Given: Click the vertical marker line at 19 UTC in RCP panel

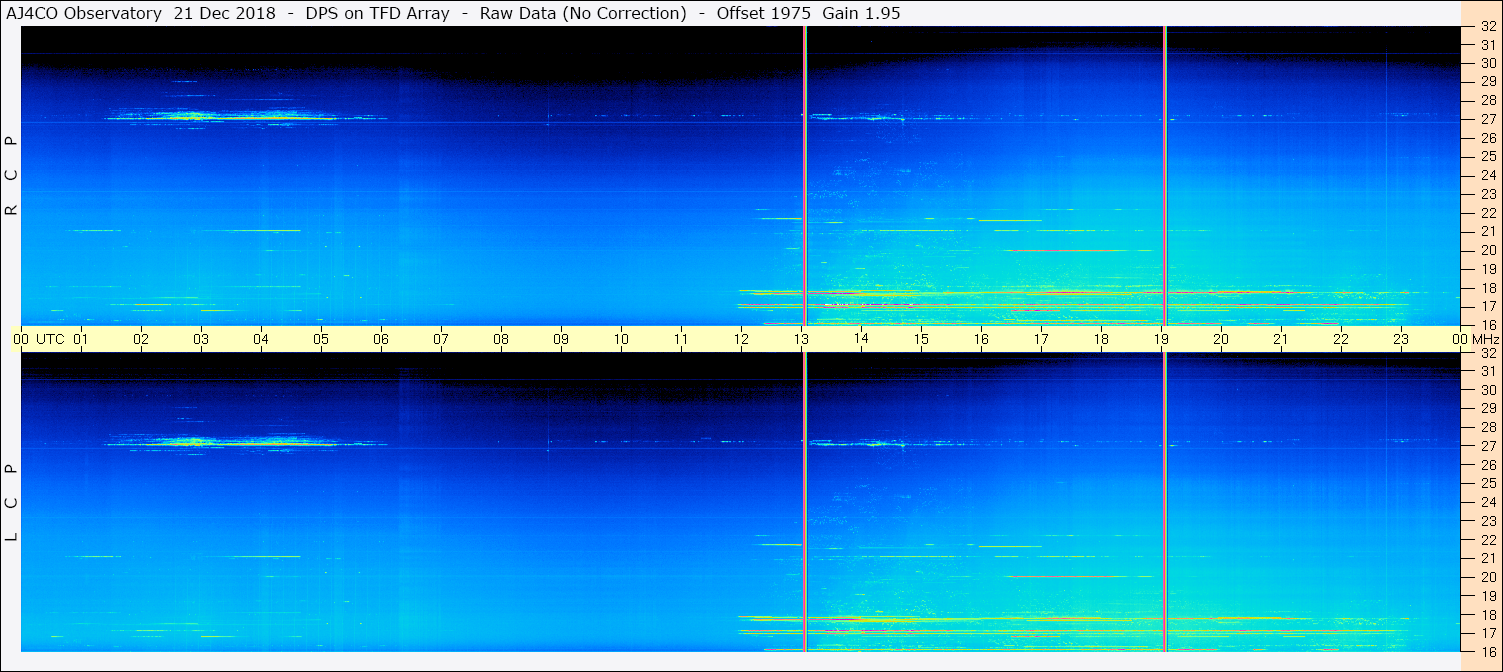Looking at the screenshot, I should click(x=1165, y=176).
